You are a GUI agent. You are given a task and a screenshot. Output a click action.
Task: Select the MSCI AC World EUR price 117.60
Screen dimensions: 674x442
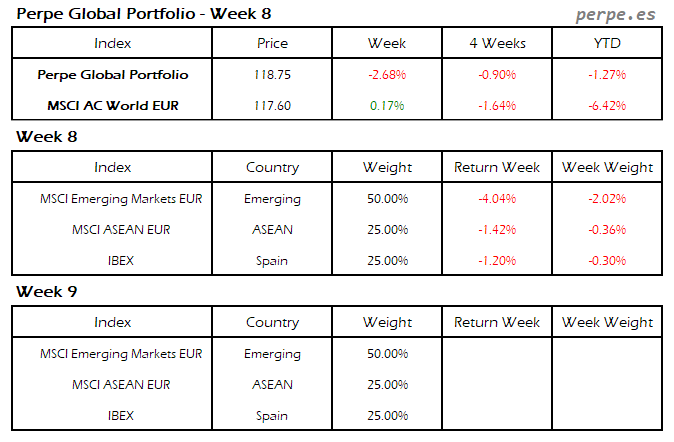click(x=272, y=105)
